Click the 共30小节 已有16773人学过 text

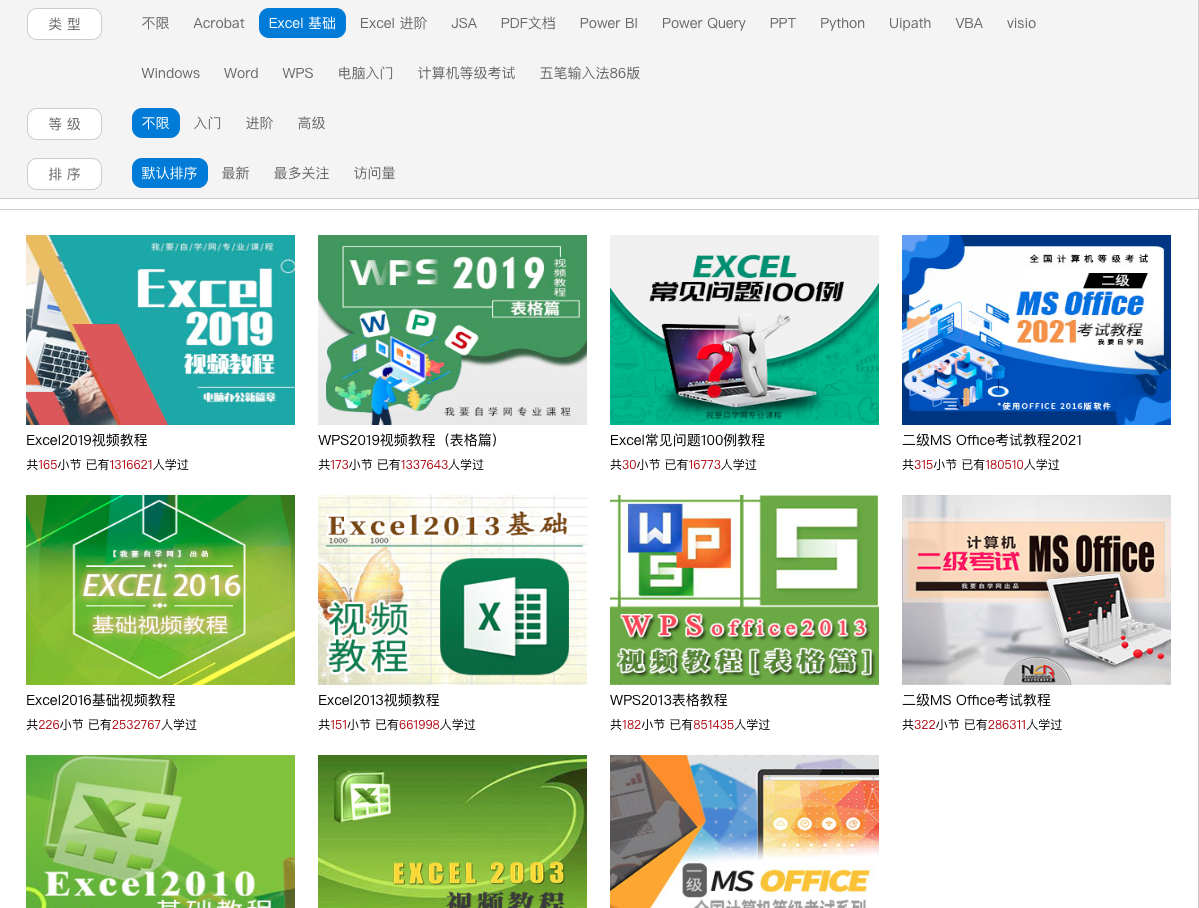[683, 464]
